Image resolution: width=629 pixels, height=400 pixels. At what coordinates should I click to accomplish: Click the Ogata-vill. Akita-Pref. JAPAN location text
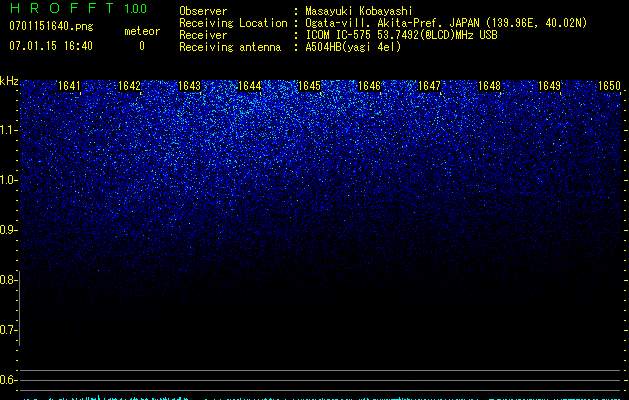coord(446,23)
